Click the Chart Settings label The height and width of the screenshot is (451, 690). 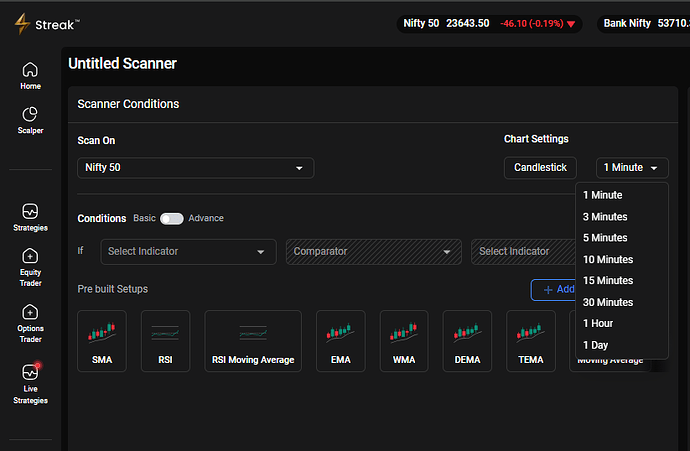pyautogui.click(x=536, y=139)
